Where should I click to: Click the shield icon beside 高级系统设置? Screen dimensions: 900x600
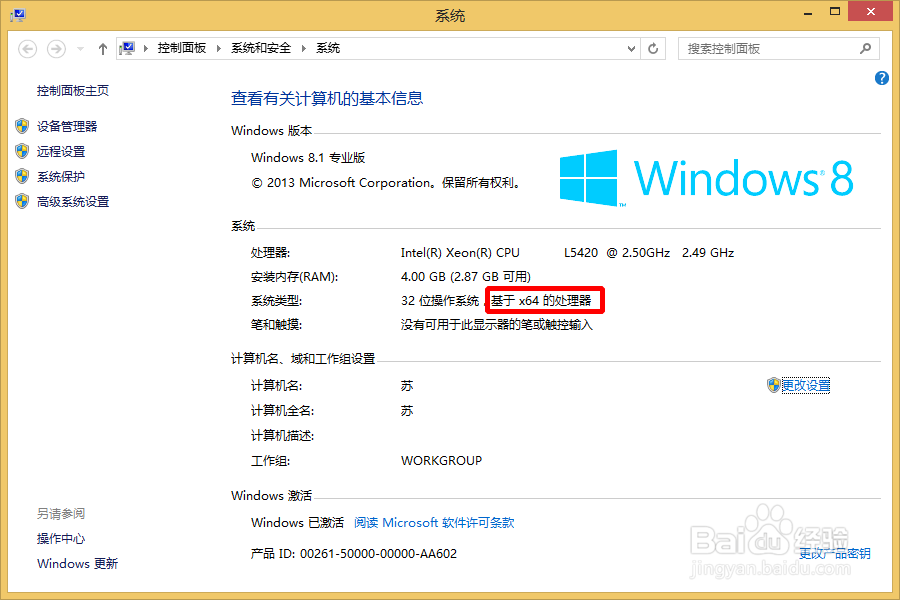coord(22,201)
